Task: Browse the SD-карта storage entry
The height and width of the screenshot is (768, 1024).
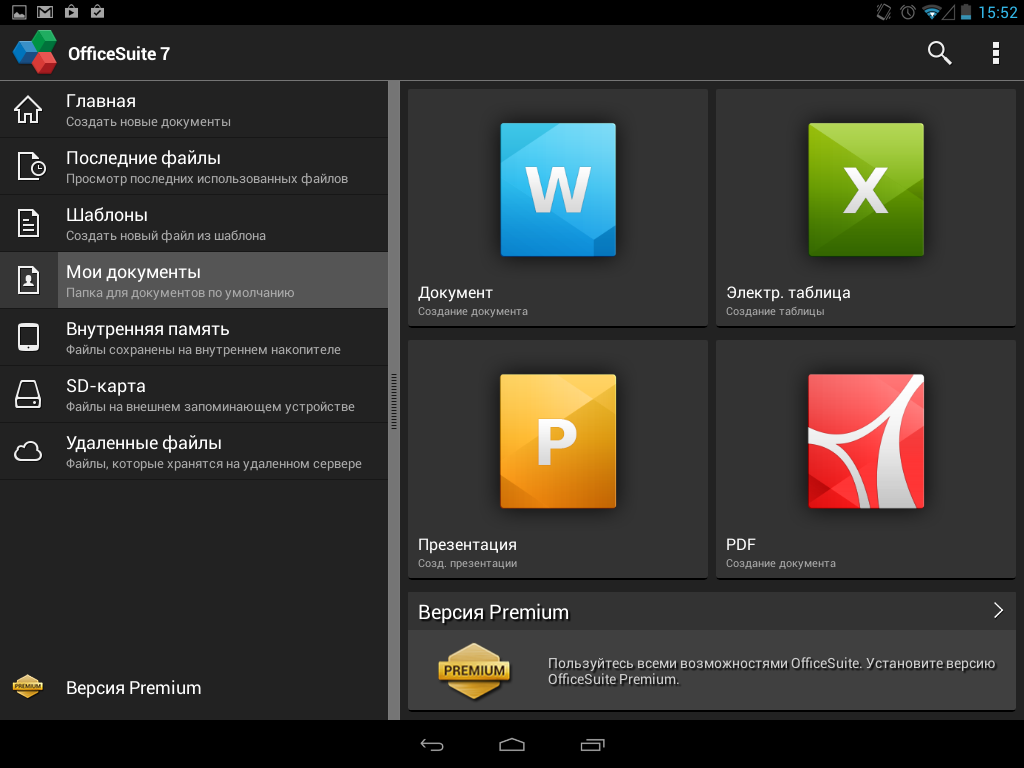Action: 194,394
